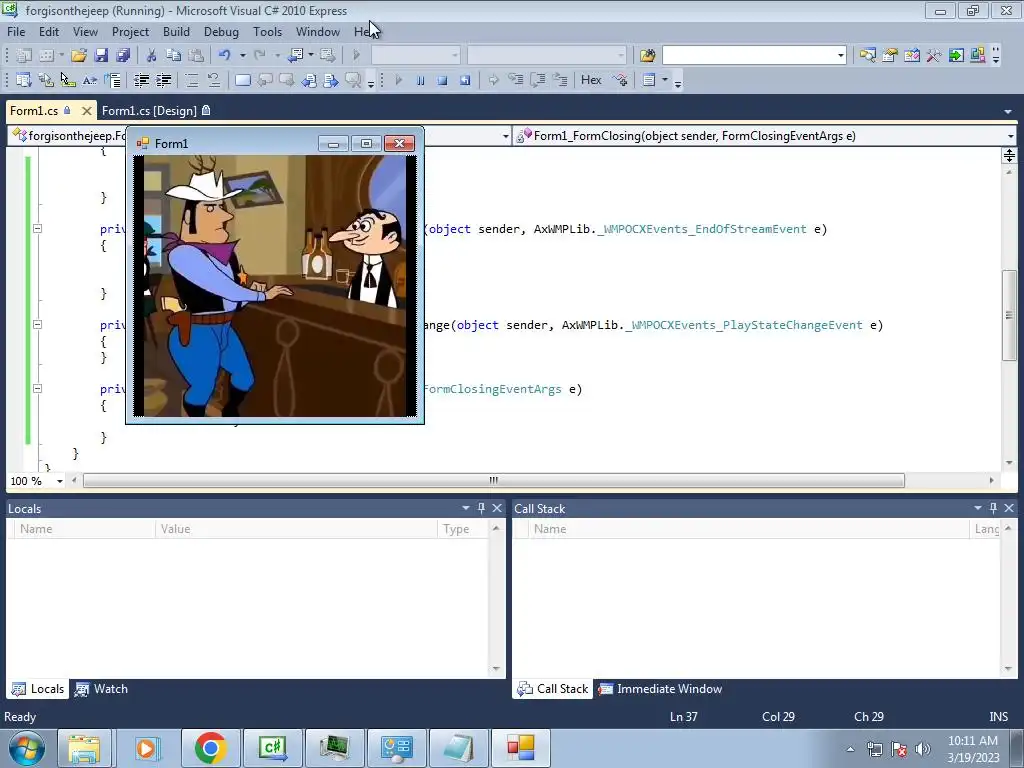Open the File menu
Screen dimensions: 1024x768
click(x=16, y=31)
